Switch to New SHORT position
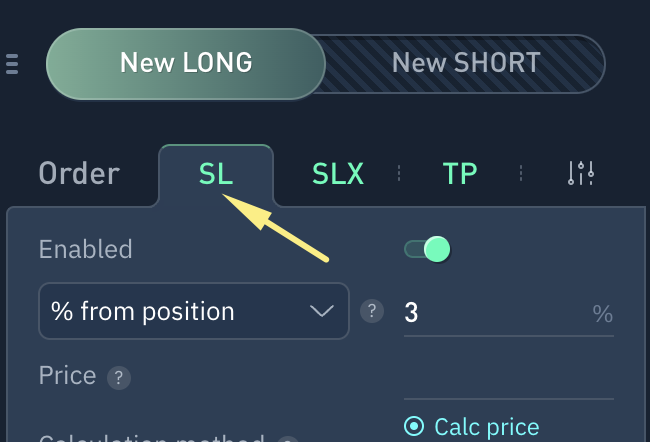This screenshot has width=650, height=442. (x=466, y=63)
